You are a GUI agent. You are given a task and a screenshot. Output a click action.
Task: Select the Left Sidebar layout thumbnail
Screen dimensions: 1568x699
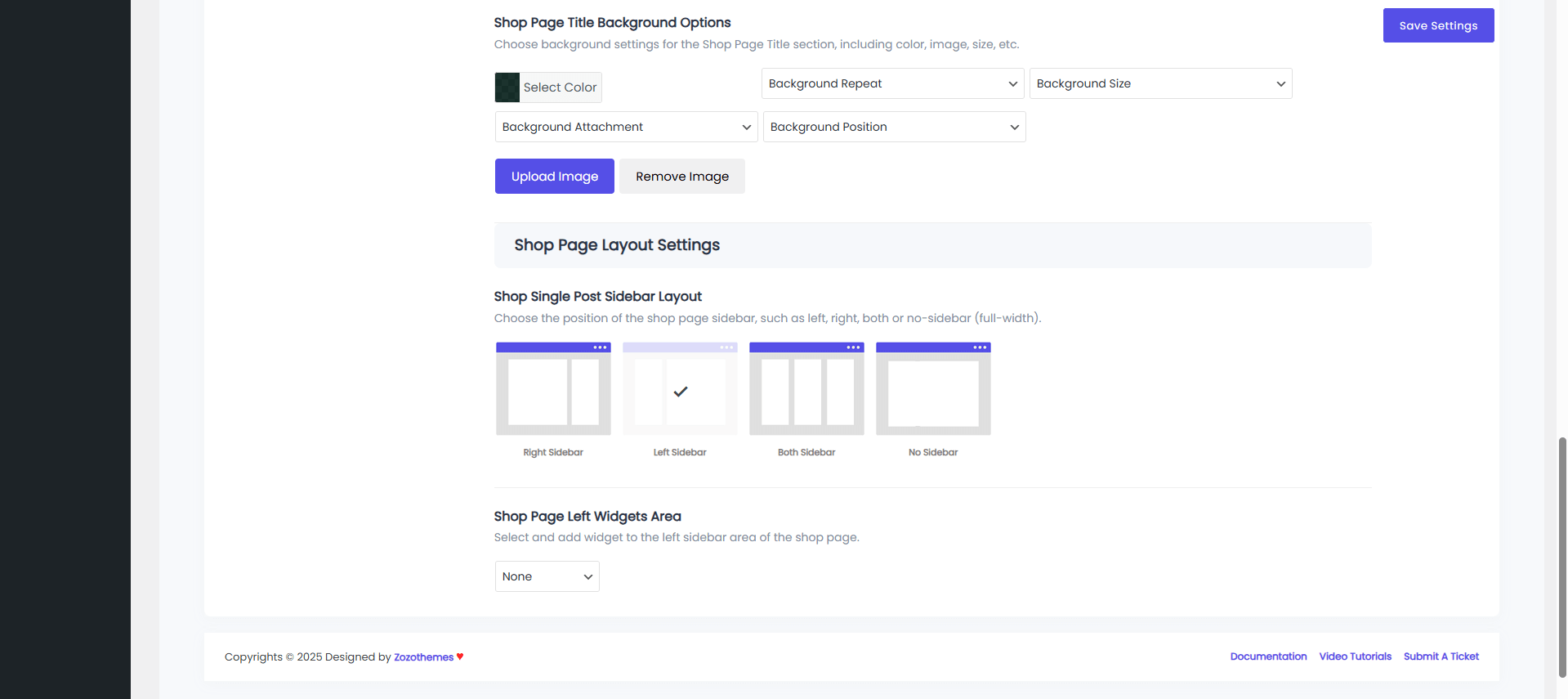(x=680, y=389)
